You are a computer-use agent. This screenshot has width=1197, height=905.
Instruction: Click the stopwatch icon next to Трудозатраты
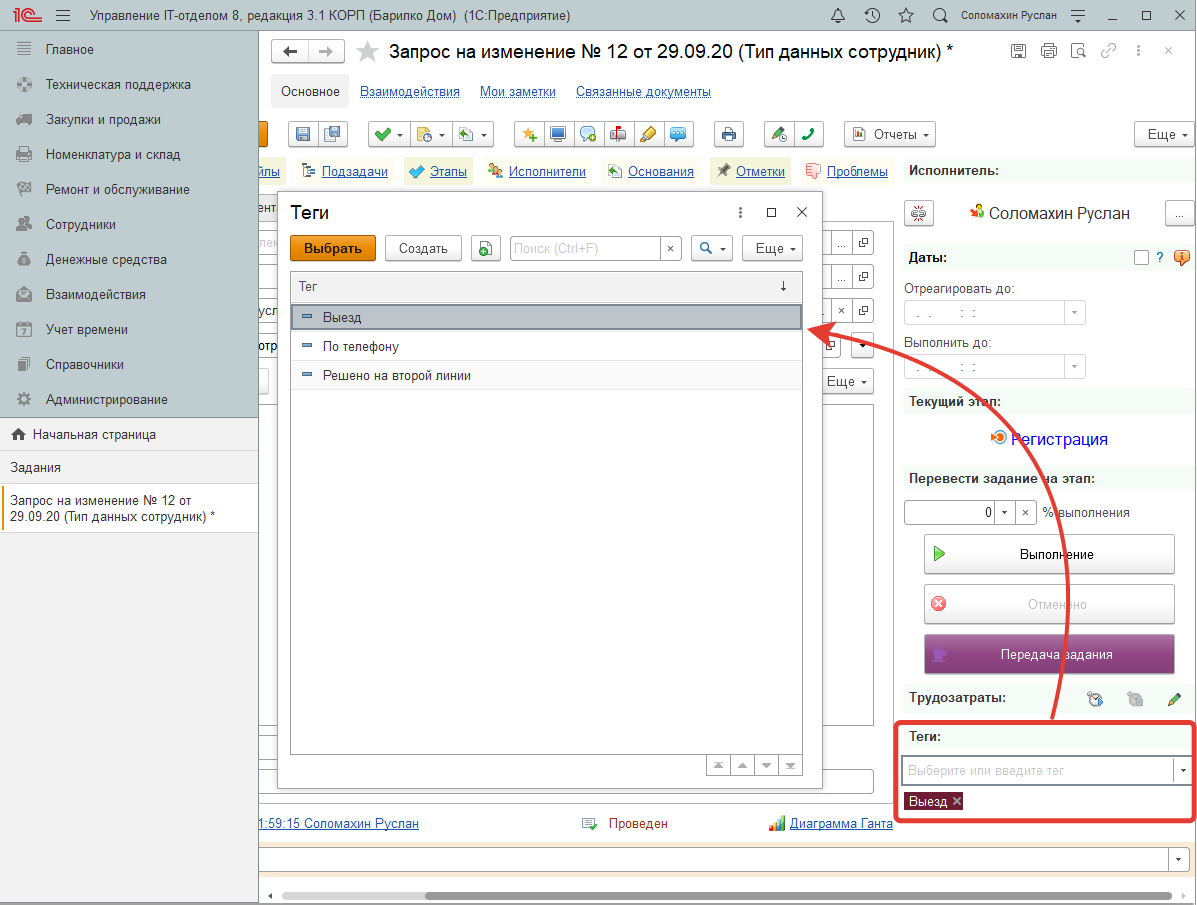point(1095,699)
